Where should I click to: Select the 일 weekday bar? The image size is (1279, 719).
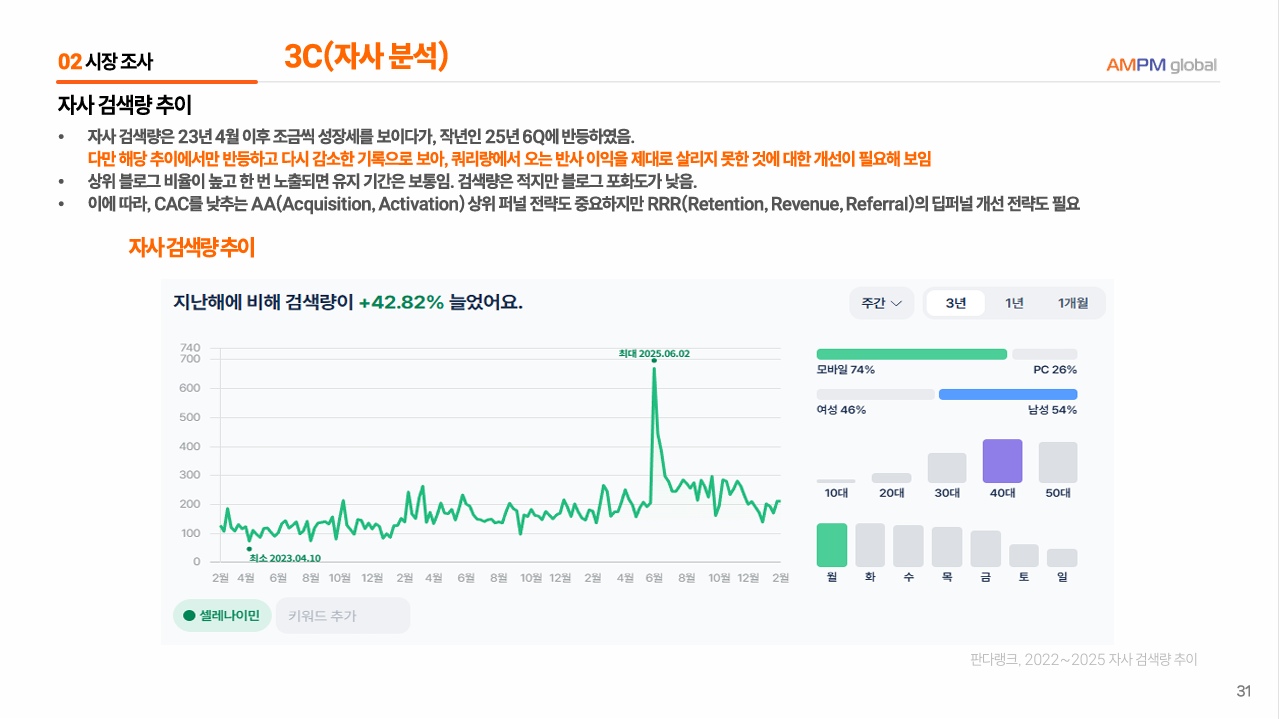pyautogui.click(x=1062, y=558)
